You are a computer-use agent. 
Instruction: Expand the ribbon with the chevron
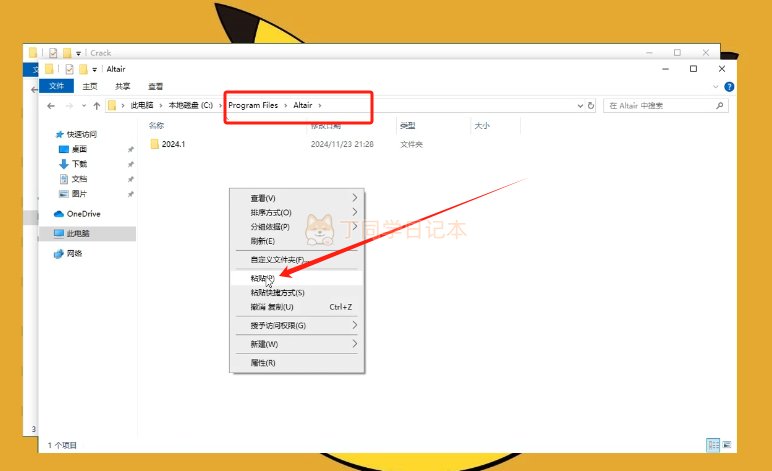[x=715, y=87]
